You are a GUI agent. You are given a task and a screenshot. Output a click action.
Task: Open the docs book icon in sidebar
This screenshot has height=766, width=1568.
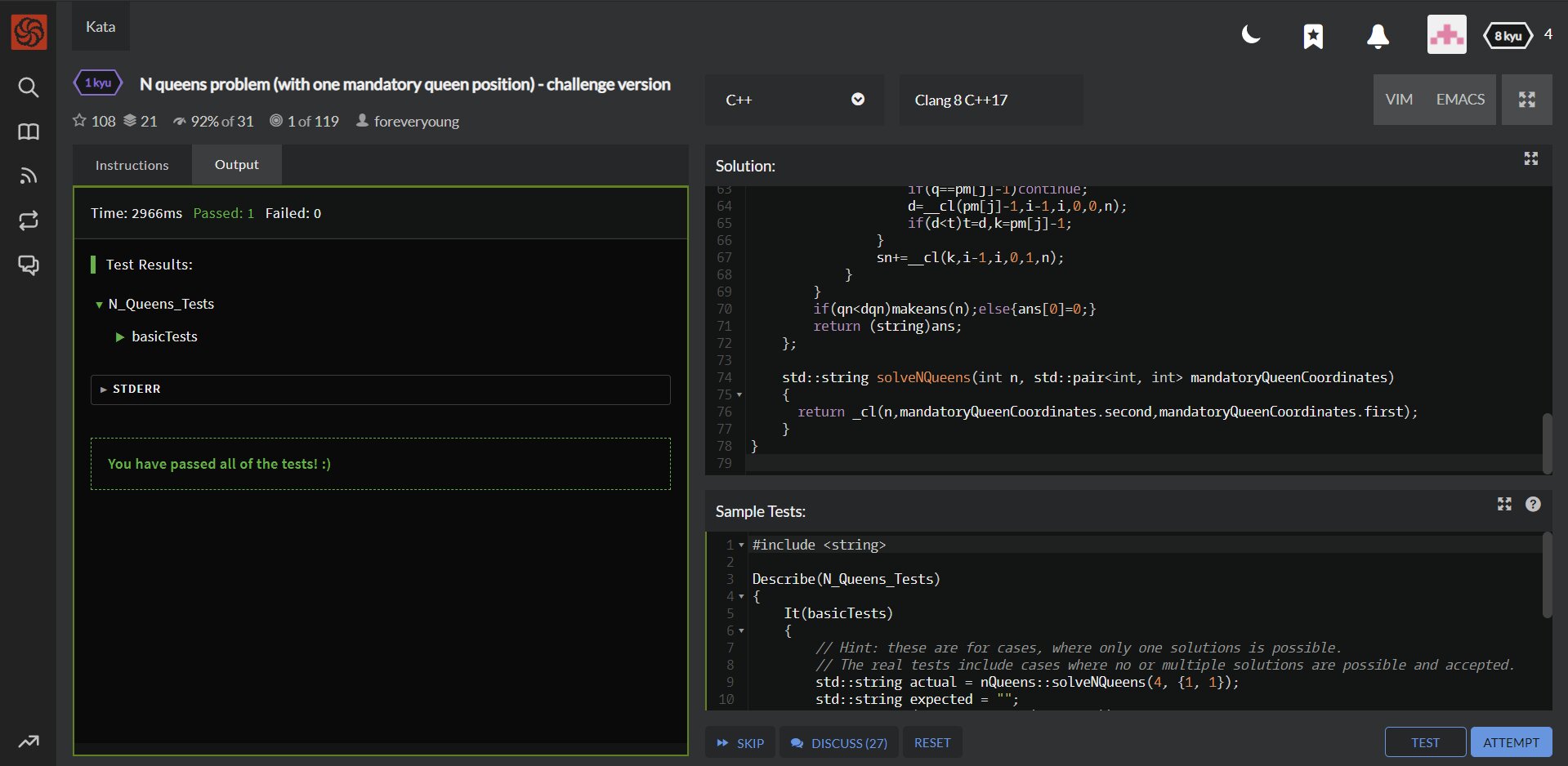tap(29, 131)
